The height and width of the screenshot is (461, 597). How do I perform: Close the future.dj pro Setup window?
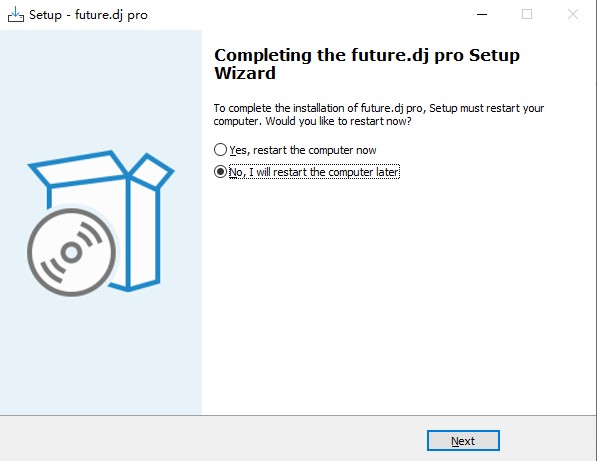coord(573,14)
